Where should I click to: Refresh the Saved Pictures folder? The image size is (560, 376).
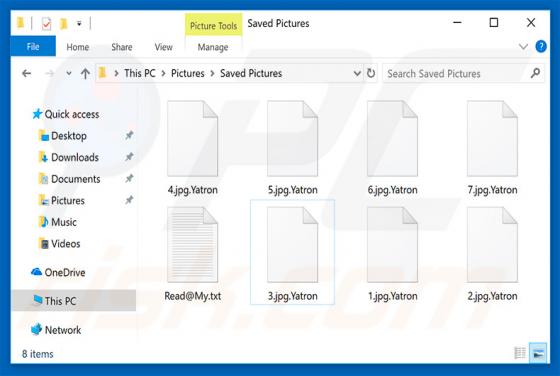[x=371, y=74]
